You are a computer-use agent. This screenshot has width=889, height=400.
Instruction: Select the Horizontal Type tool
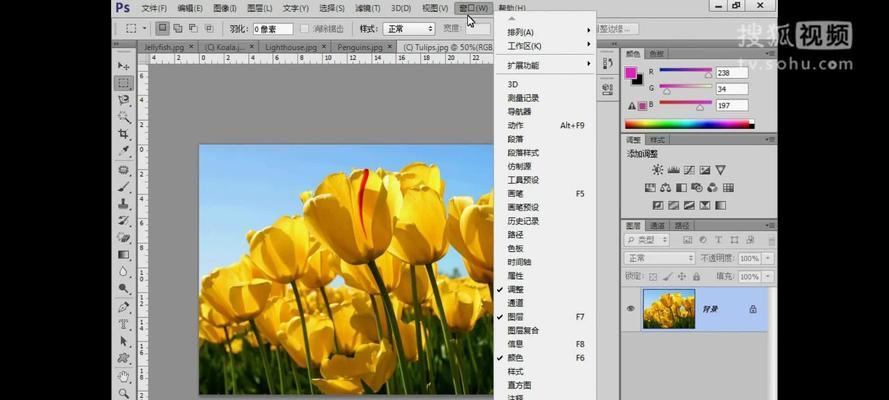click(124, 324)
